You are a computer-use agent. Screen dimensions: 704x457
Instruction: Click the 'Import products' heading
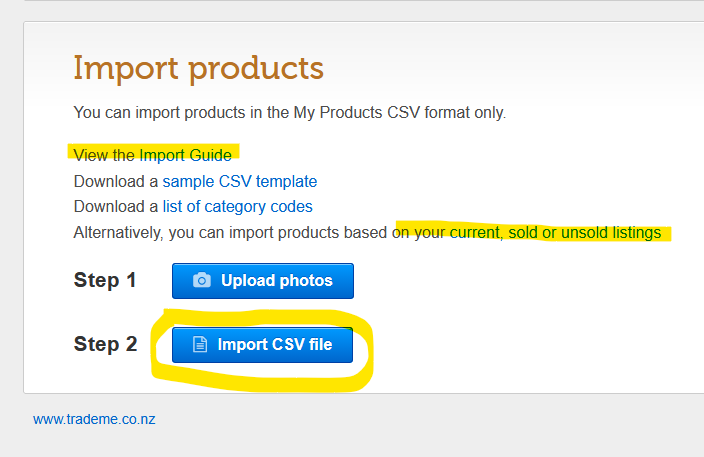point(198,69)
